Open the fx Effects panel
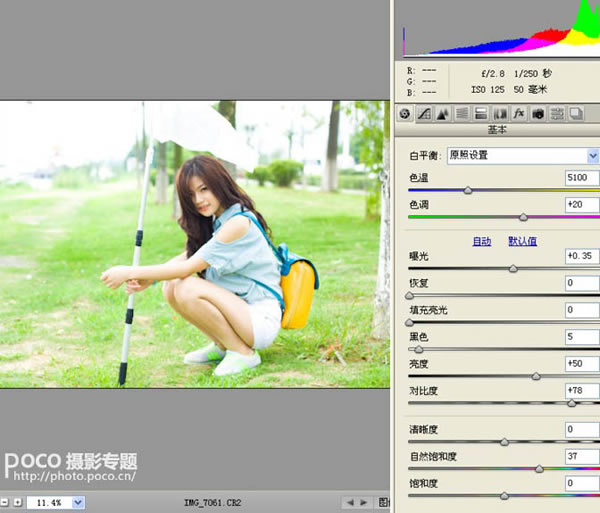 [x=518, y=114]
